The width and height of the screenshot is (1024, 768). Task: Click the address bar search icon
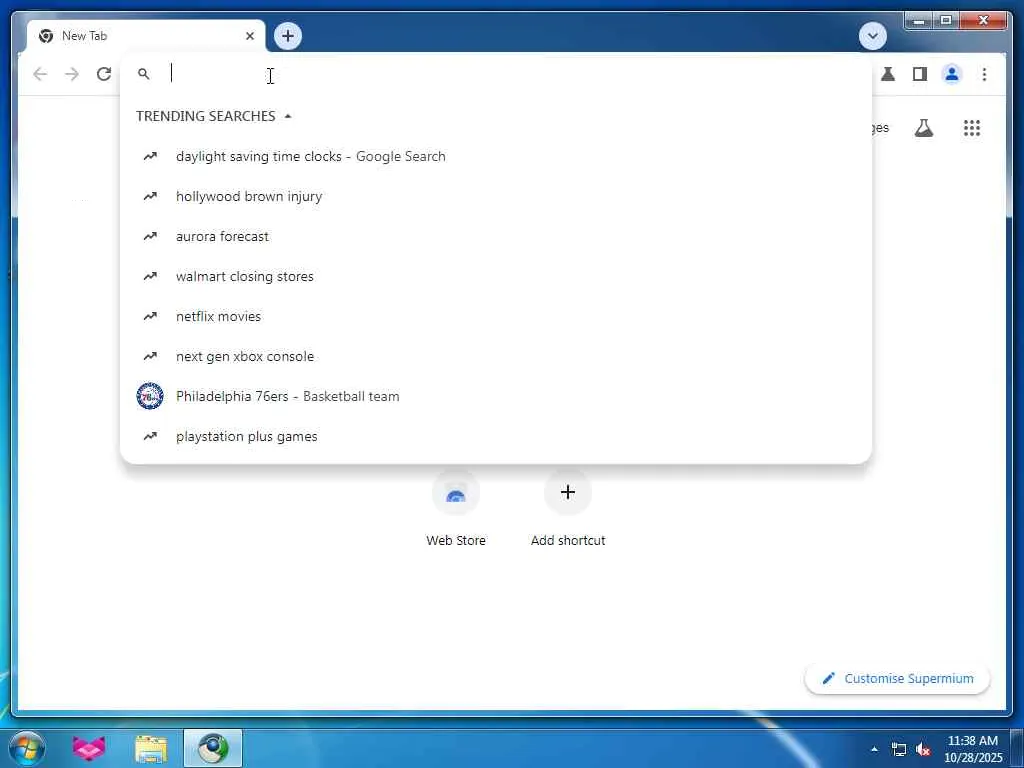coord(144,74)
